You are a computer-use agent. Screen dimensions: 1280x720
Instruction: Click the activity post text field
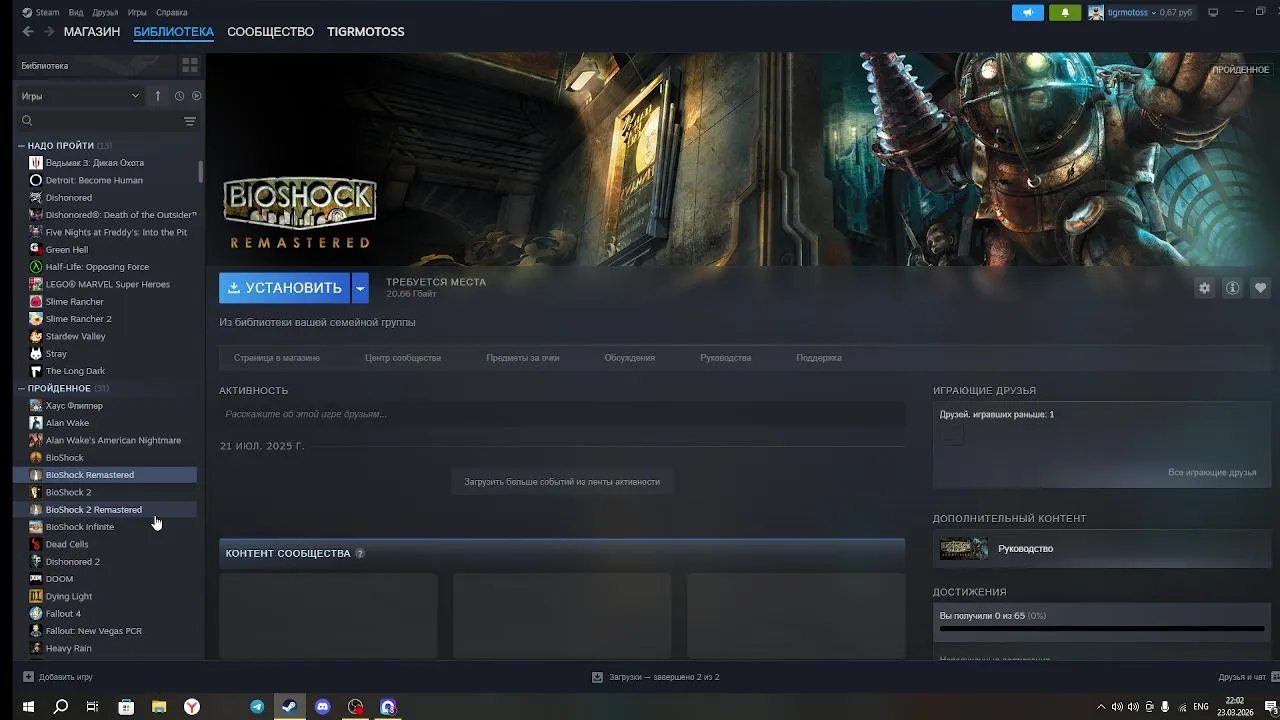562,414
